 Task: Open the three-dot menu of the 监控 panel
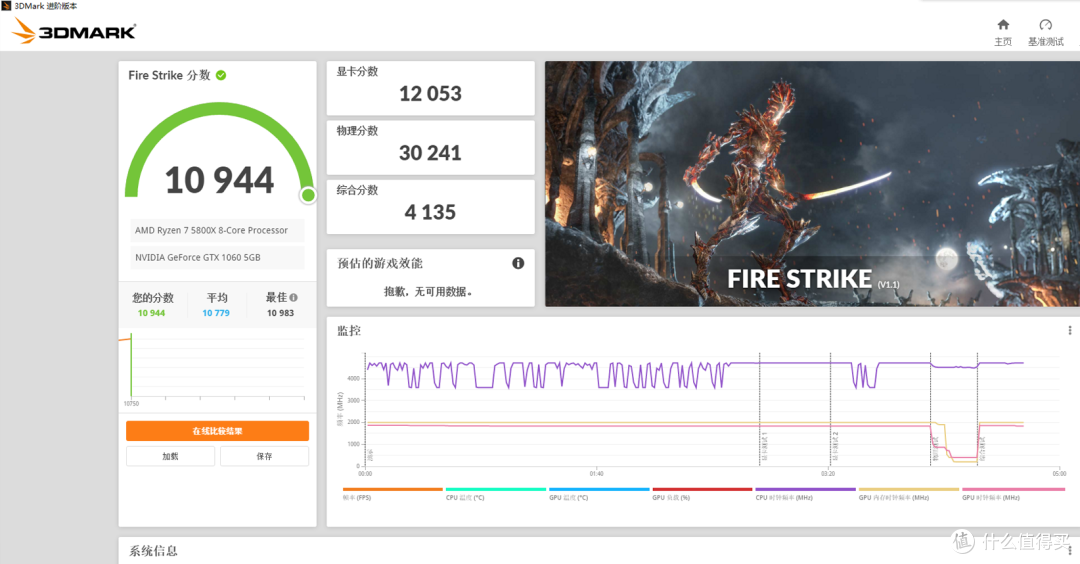click(x=1070, y=331)
